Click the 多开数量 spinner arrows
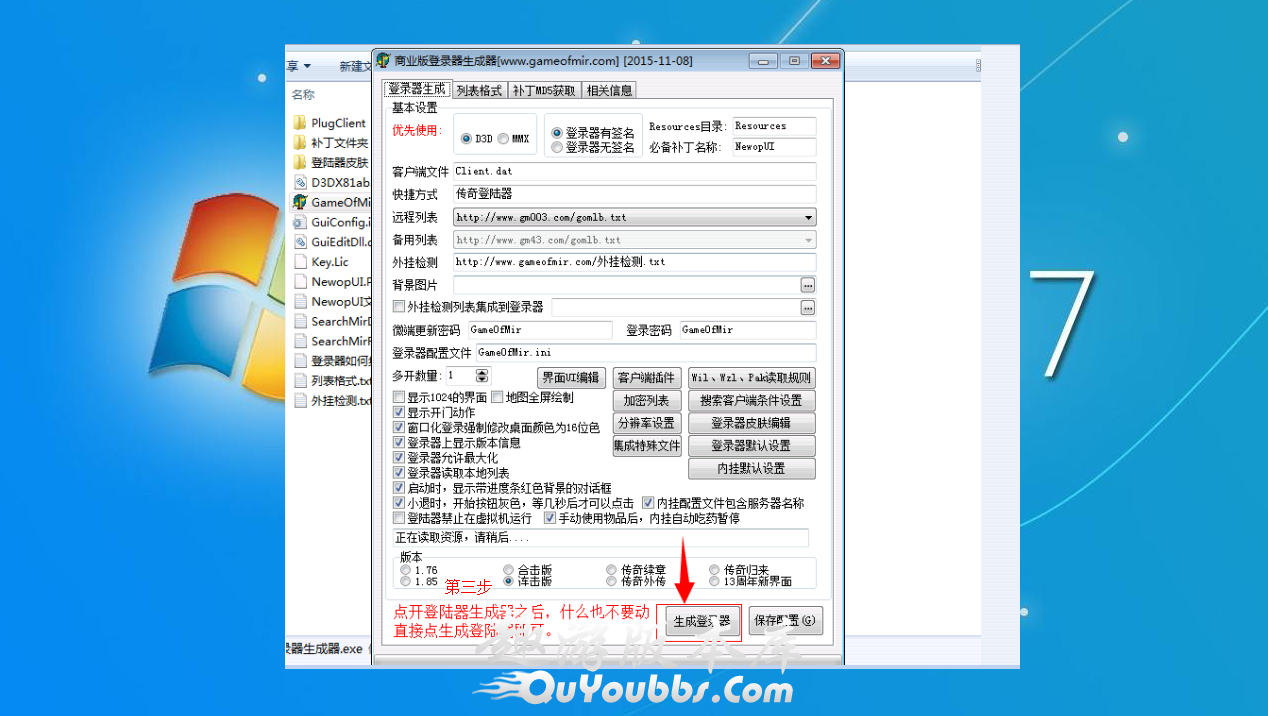The height and width of the screenshot is (716, 1268). (483, 376)
